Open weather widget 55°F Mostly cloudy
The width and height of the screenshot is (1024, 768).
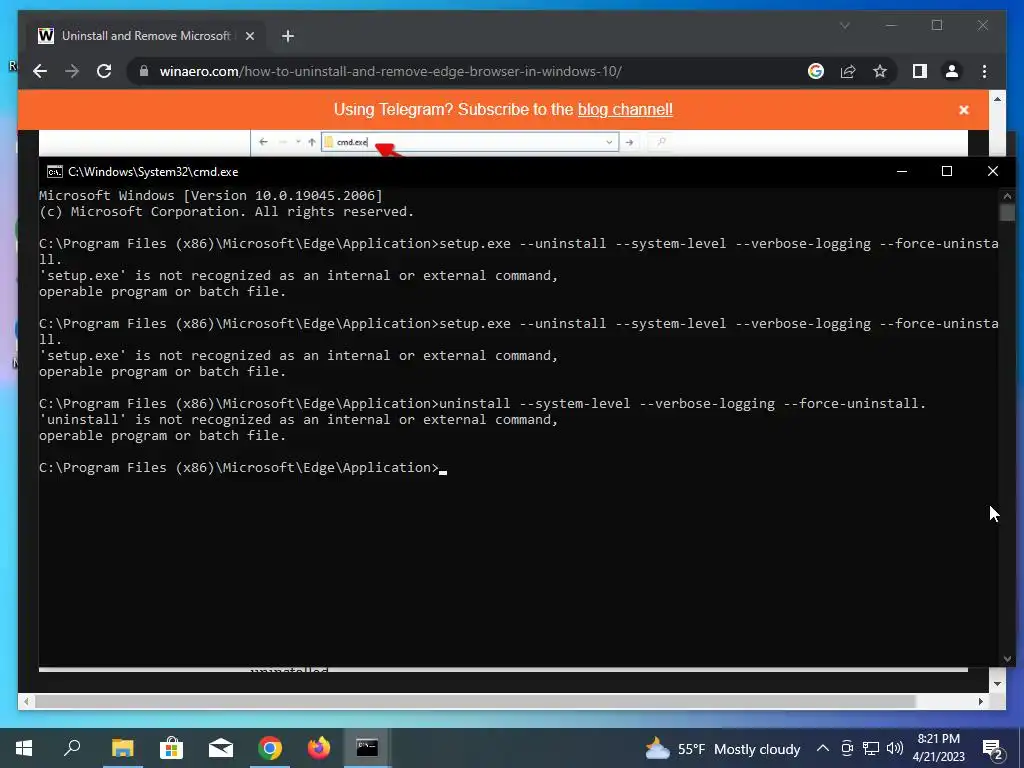(722, 748)
